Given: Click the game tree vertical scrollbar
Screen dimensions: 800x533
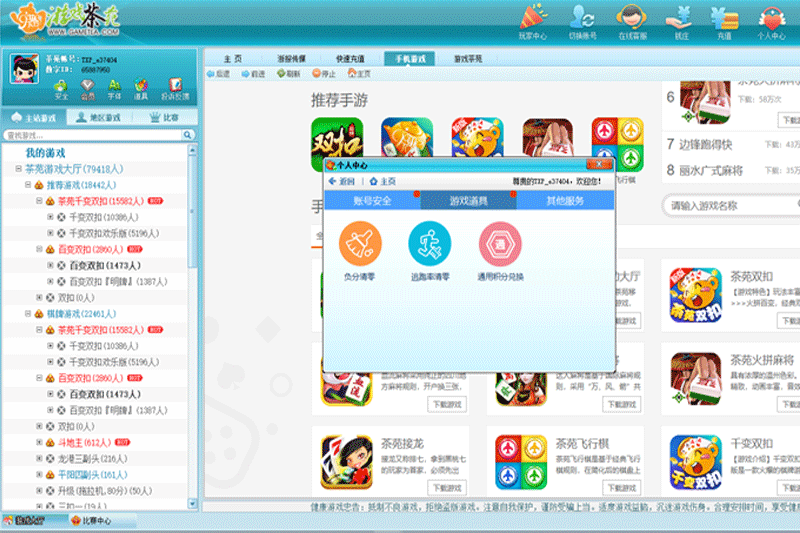Looking at the screenshot, I should pos(192,326).
